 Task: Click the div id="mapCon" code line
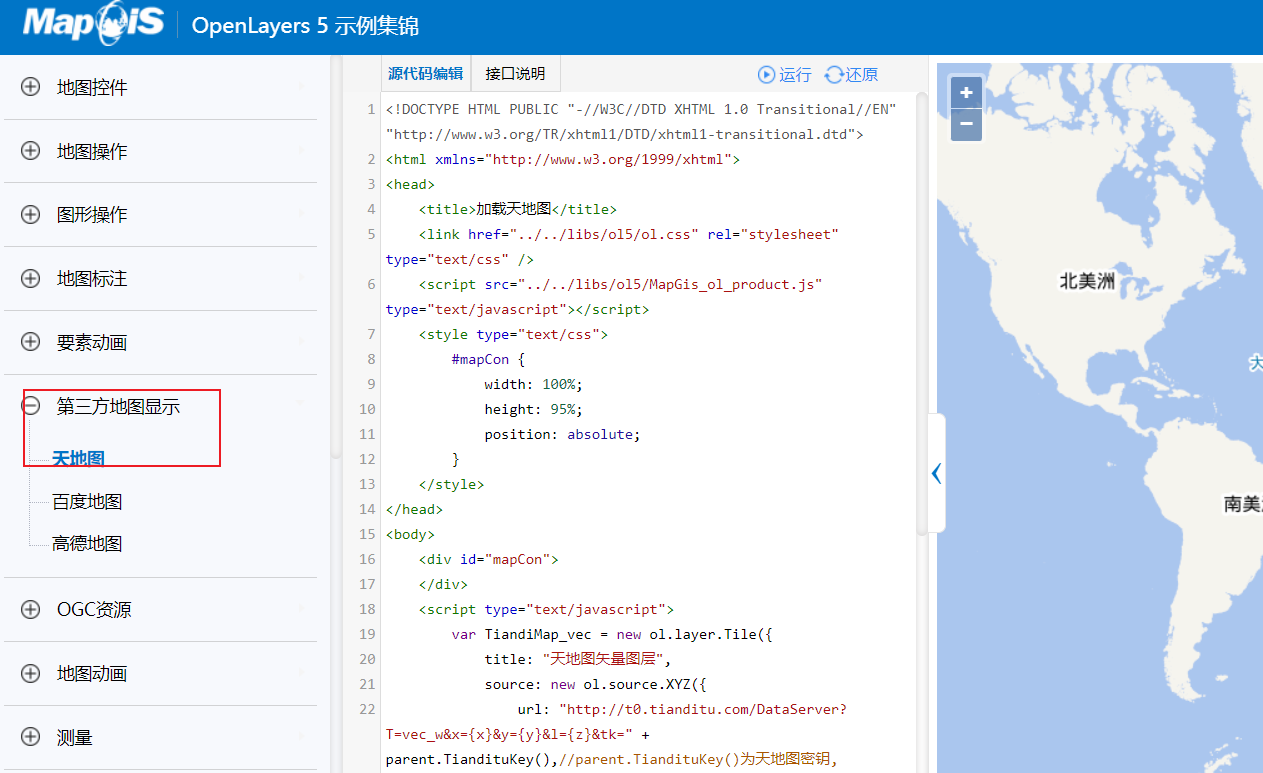point(489,559)
